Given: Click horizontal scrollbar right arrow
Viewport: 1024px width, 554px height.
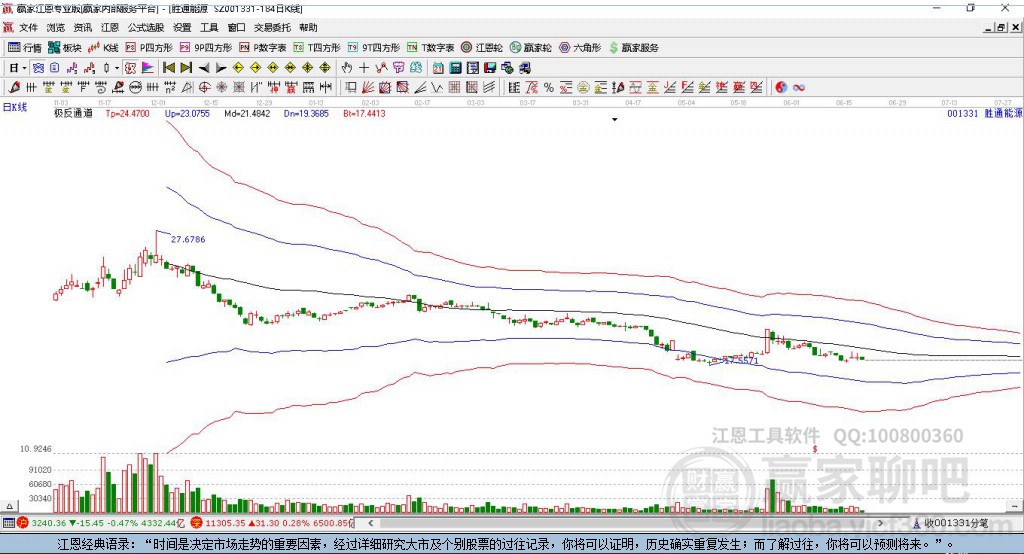Looking at the screenshot, I should point(880,523).
